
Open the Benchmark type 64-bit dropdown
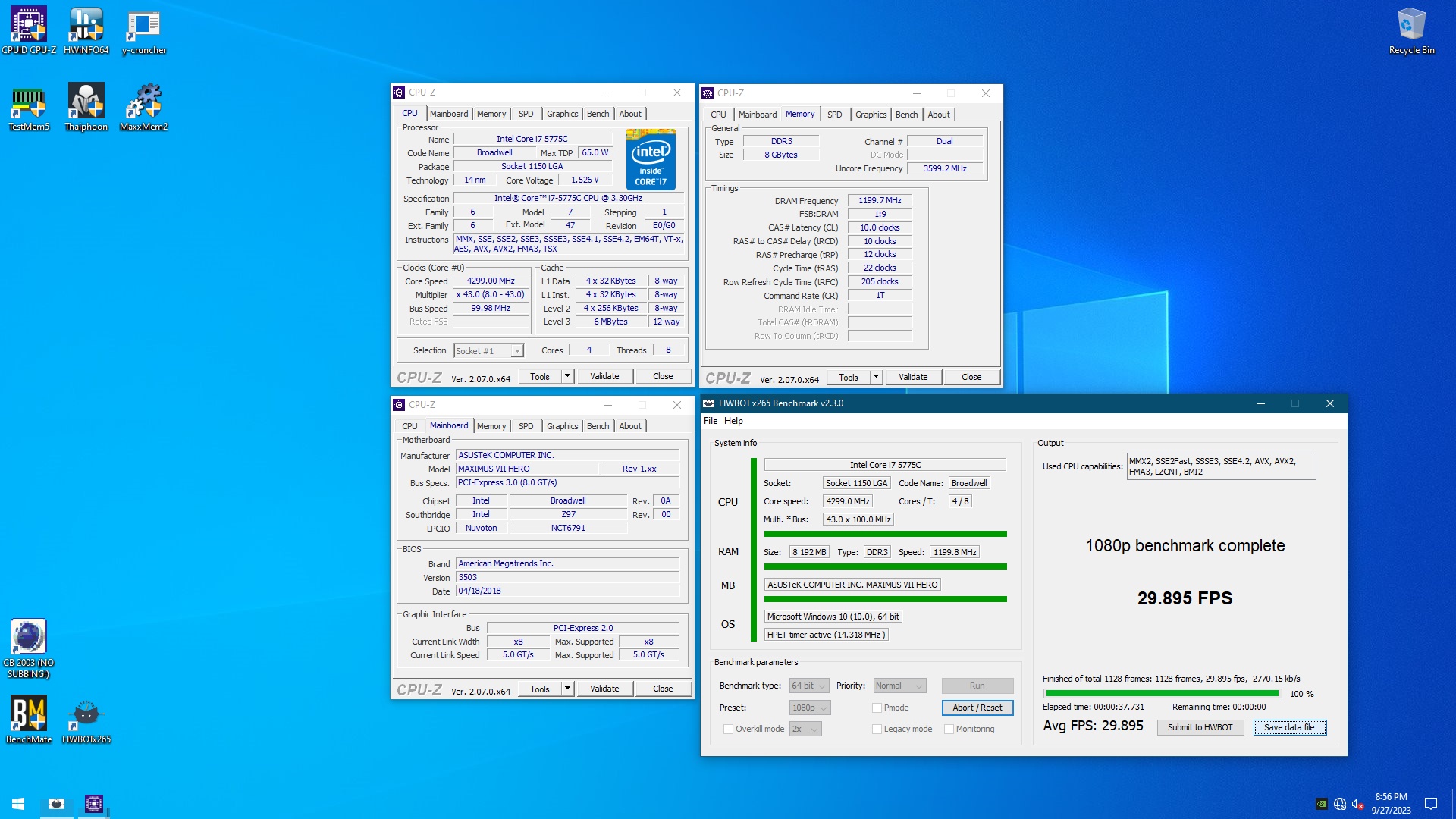809,686
